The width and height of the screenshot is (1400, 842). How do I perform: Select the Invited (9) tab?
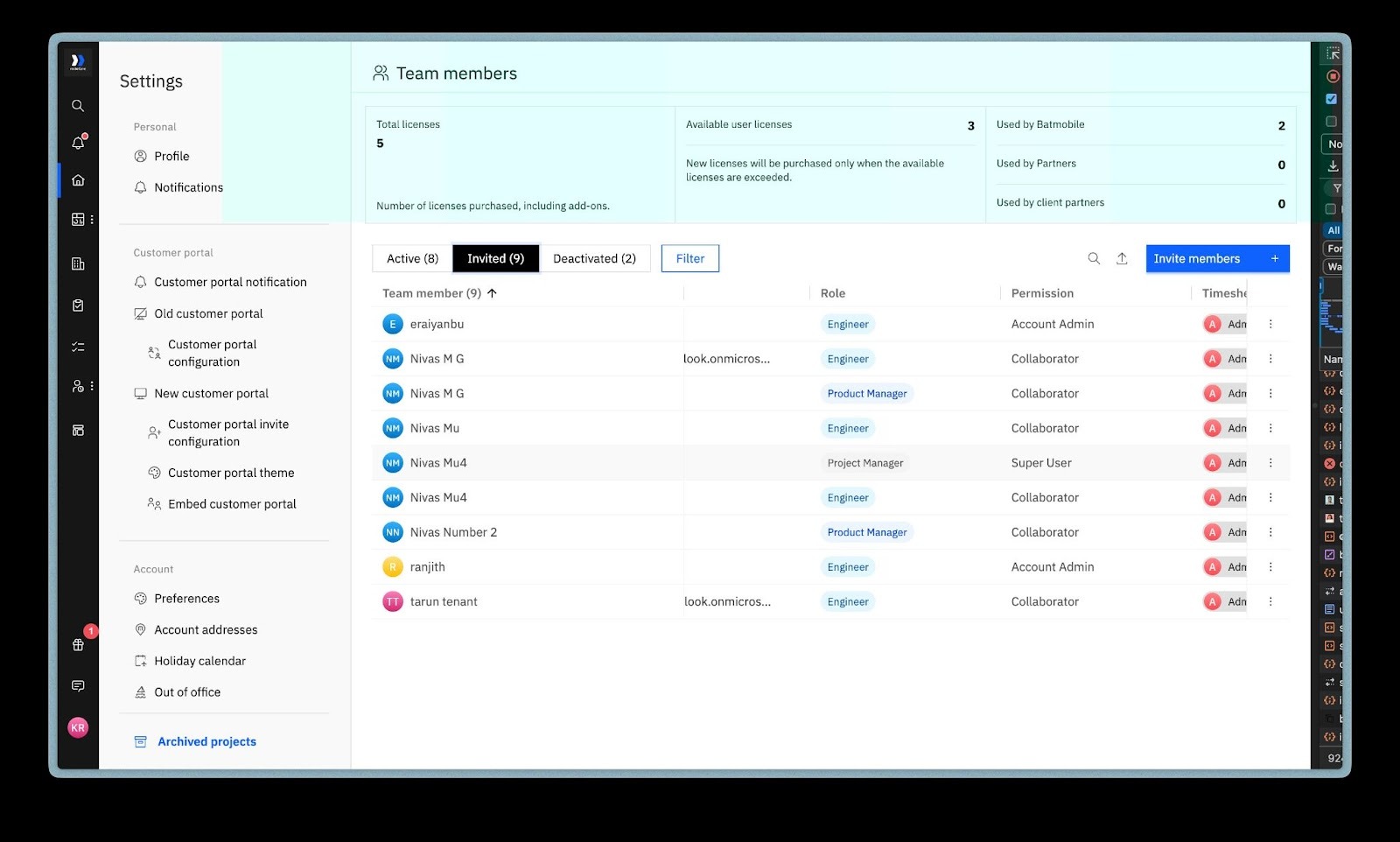[495, 258]
